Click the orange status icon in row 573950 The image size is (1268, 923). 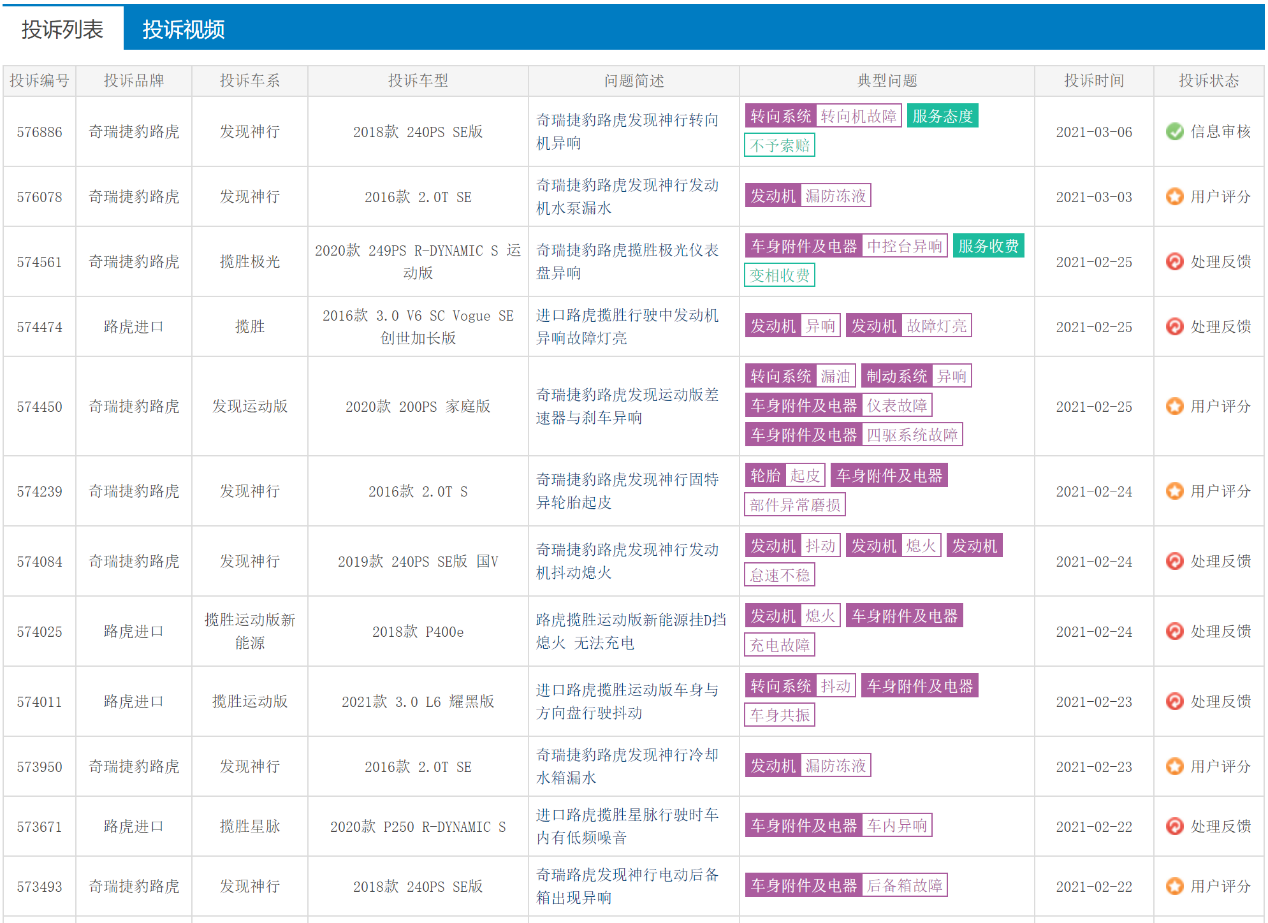[x=1175, y=766]
